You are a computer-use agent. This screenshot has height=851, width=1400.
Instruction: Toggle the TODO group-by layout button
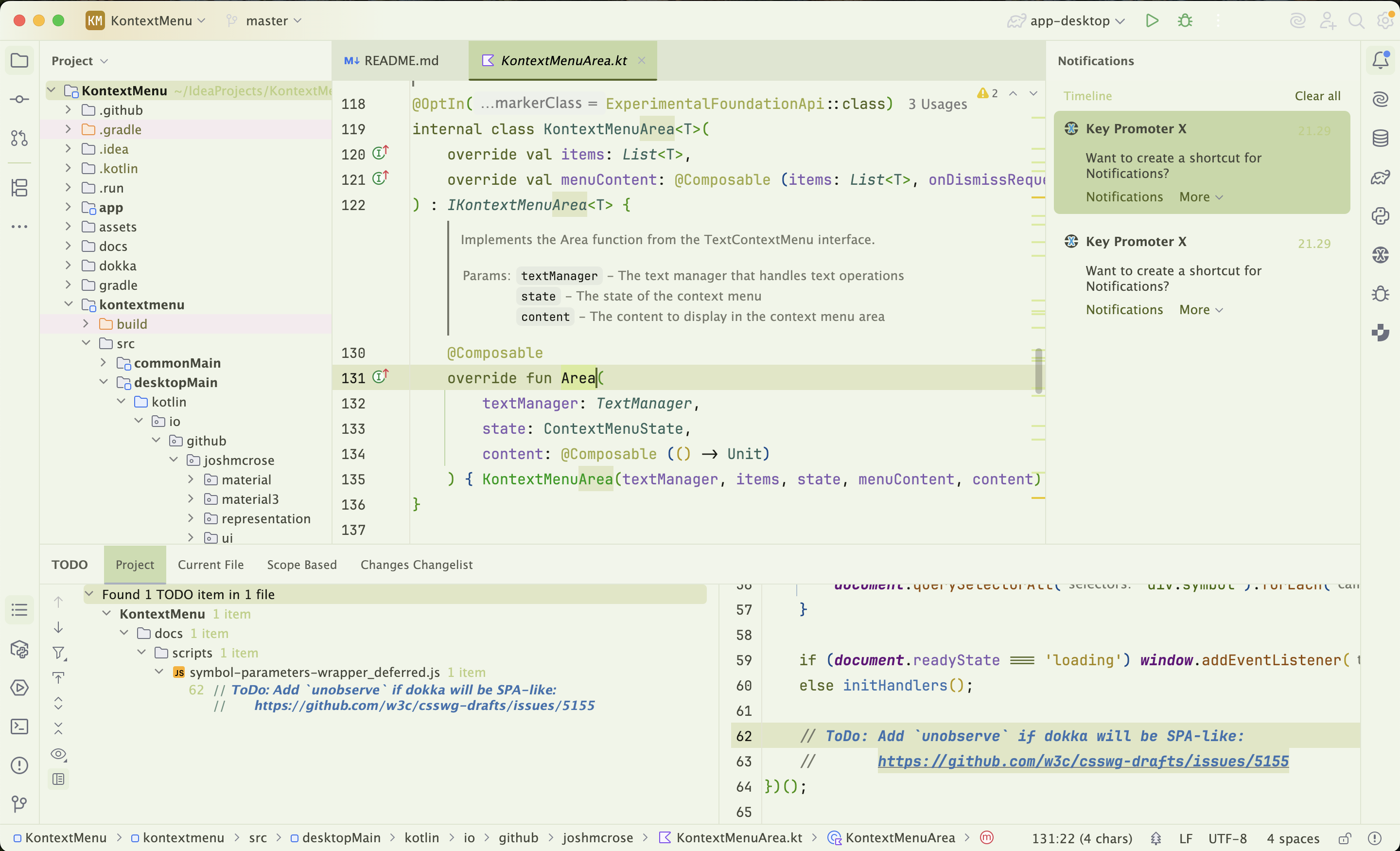point(58,779)
